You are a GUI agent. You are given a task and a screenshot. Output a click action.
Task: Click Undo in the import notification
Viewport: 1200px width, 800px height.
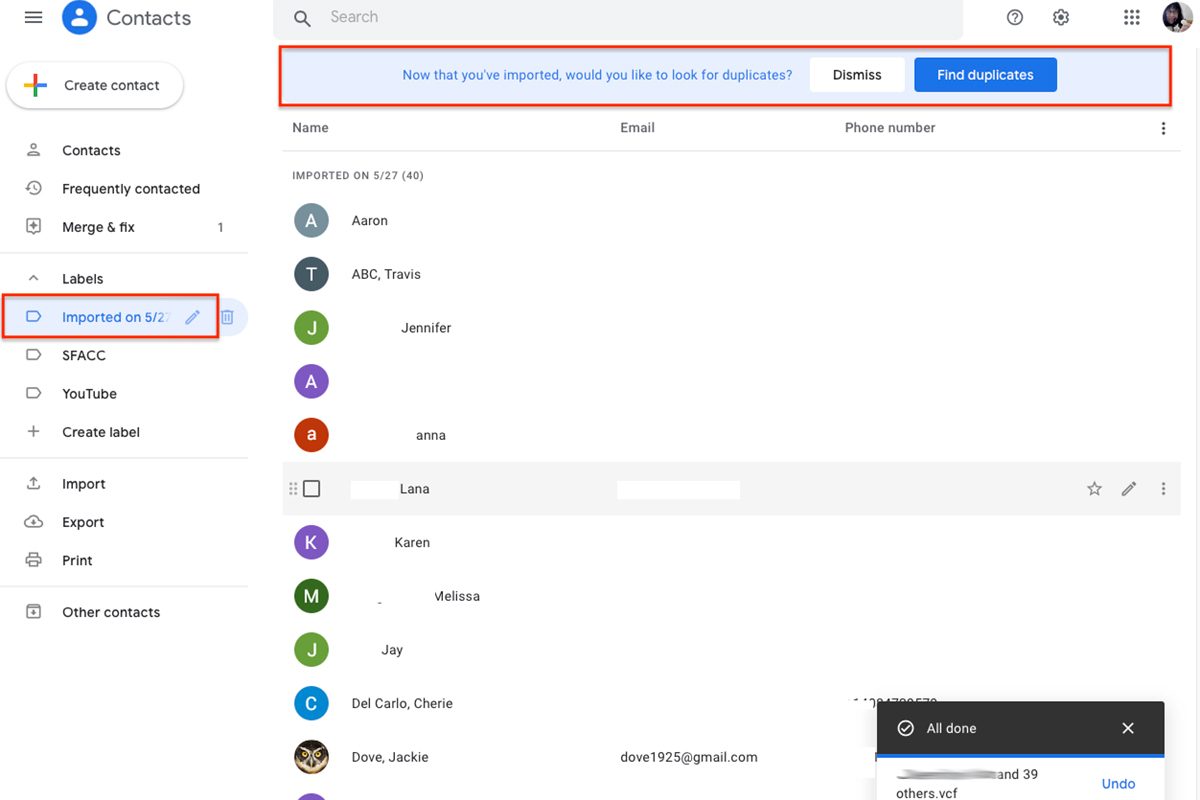[x=1118, y=784]
